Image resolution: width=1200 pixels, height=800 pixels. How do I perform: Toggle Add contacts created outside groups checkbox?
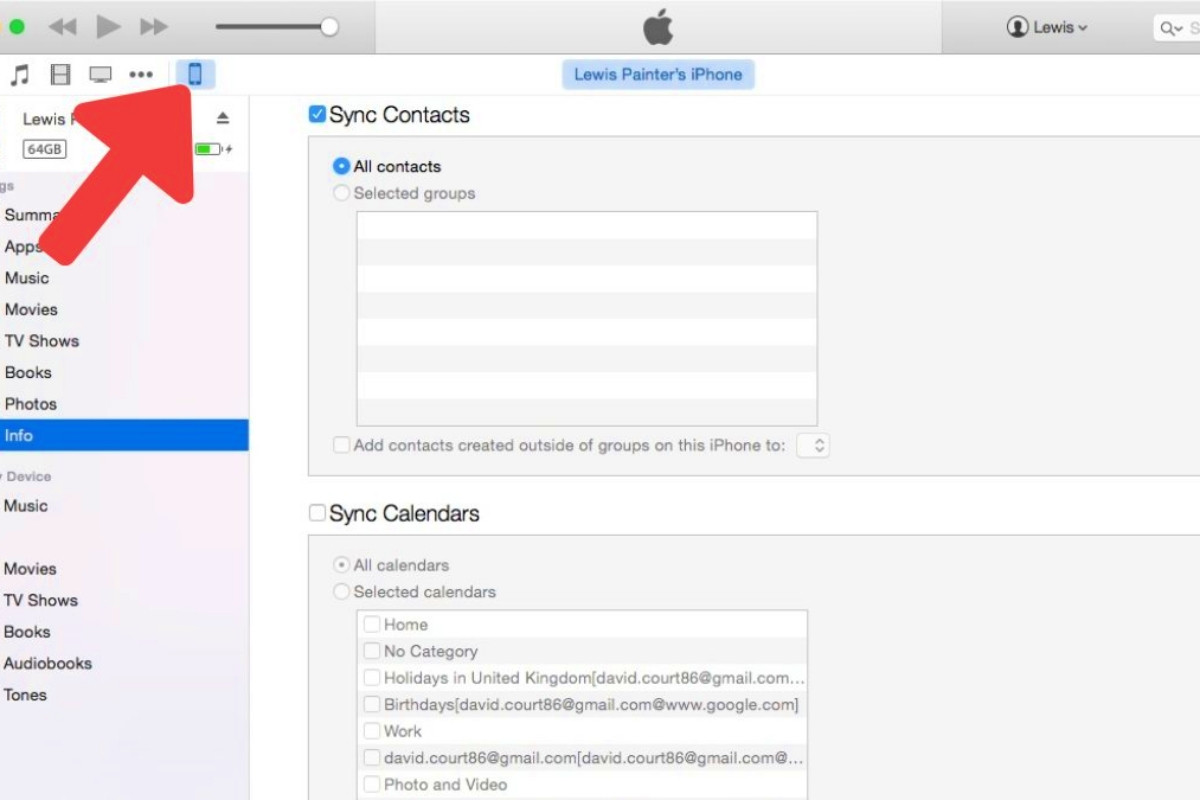[342, 445]
